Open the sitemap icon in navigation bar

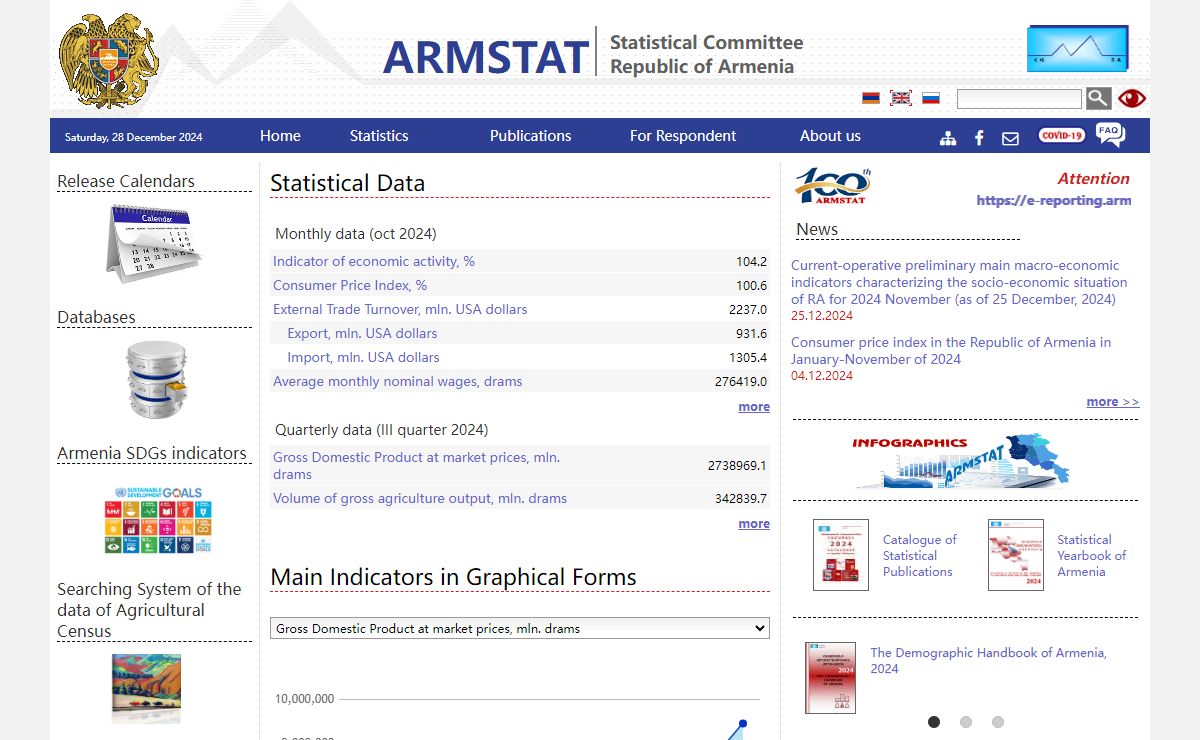[x=948, y=138]
